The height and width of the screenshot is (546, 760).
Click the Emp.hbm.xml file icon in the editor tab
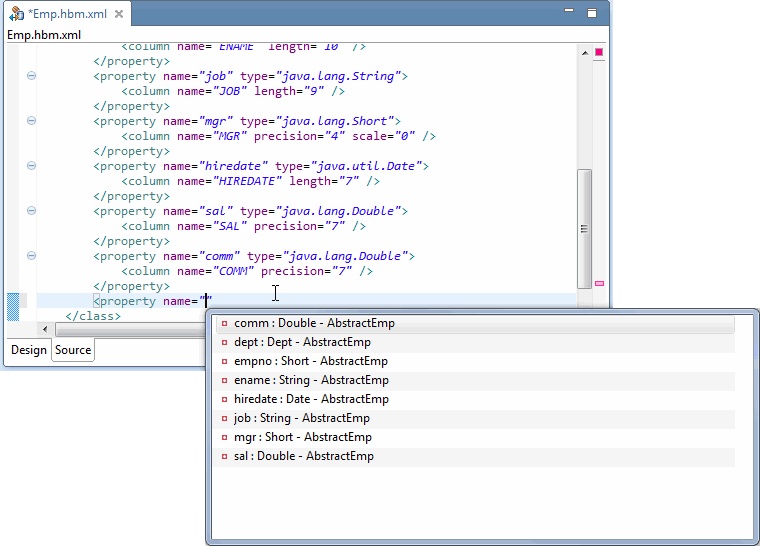click(17, 14)
